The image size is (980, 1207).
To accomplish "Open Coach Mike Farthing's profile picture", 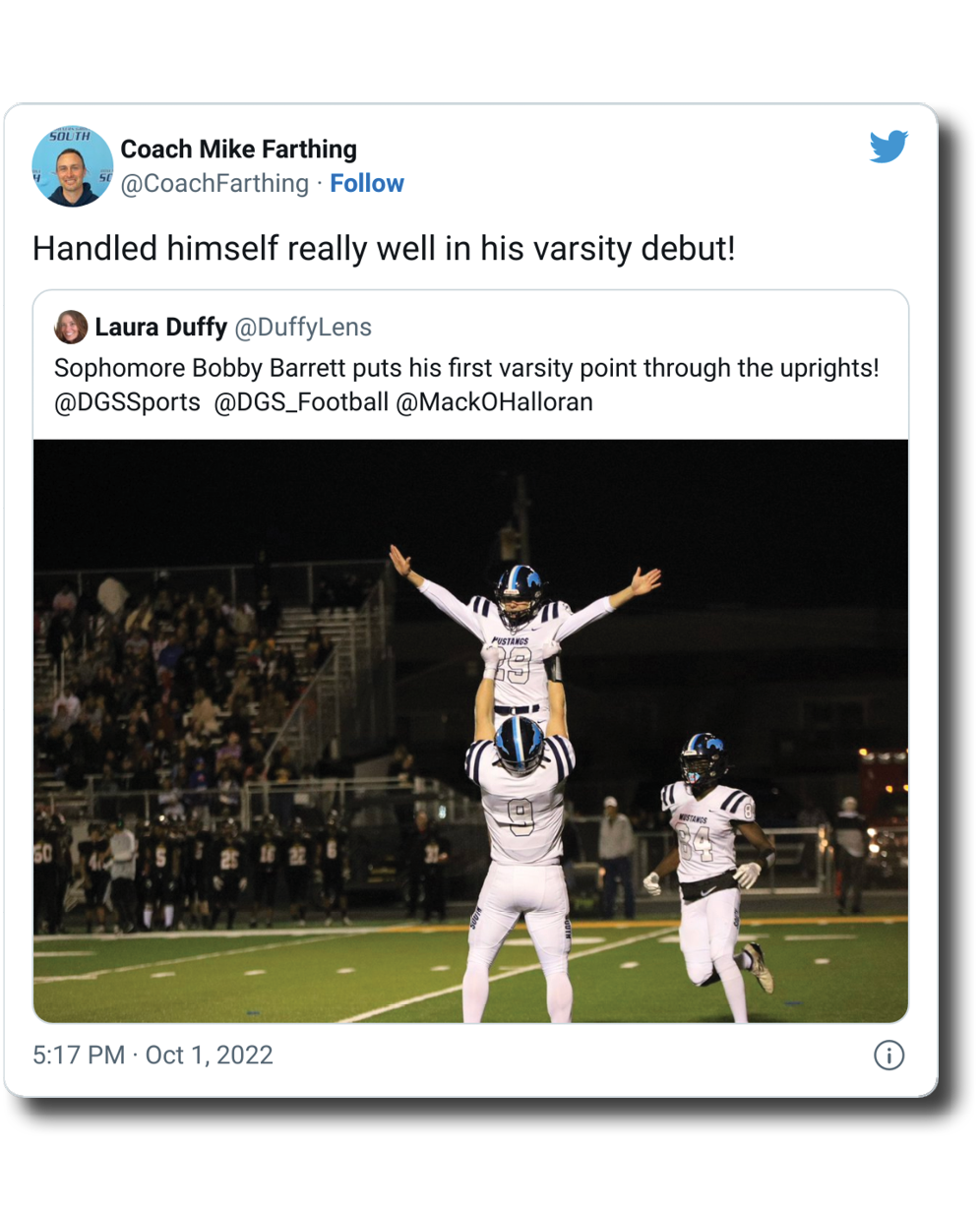I will pos(73,166).
